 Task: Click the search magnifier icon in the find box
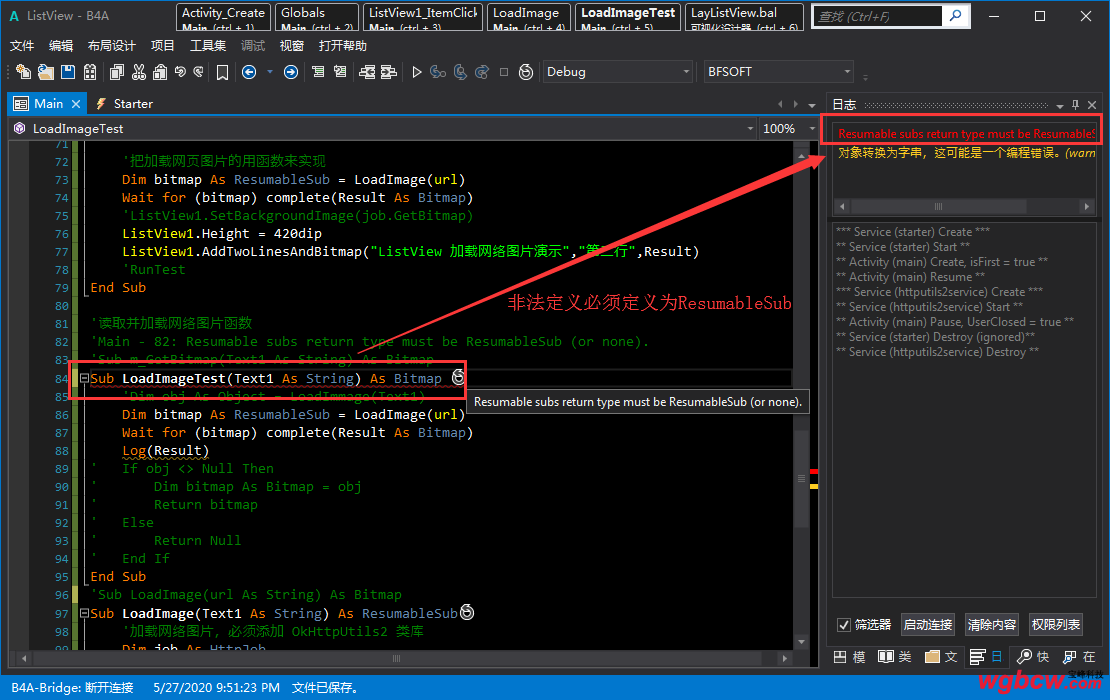point(956,16)
